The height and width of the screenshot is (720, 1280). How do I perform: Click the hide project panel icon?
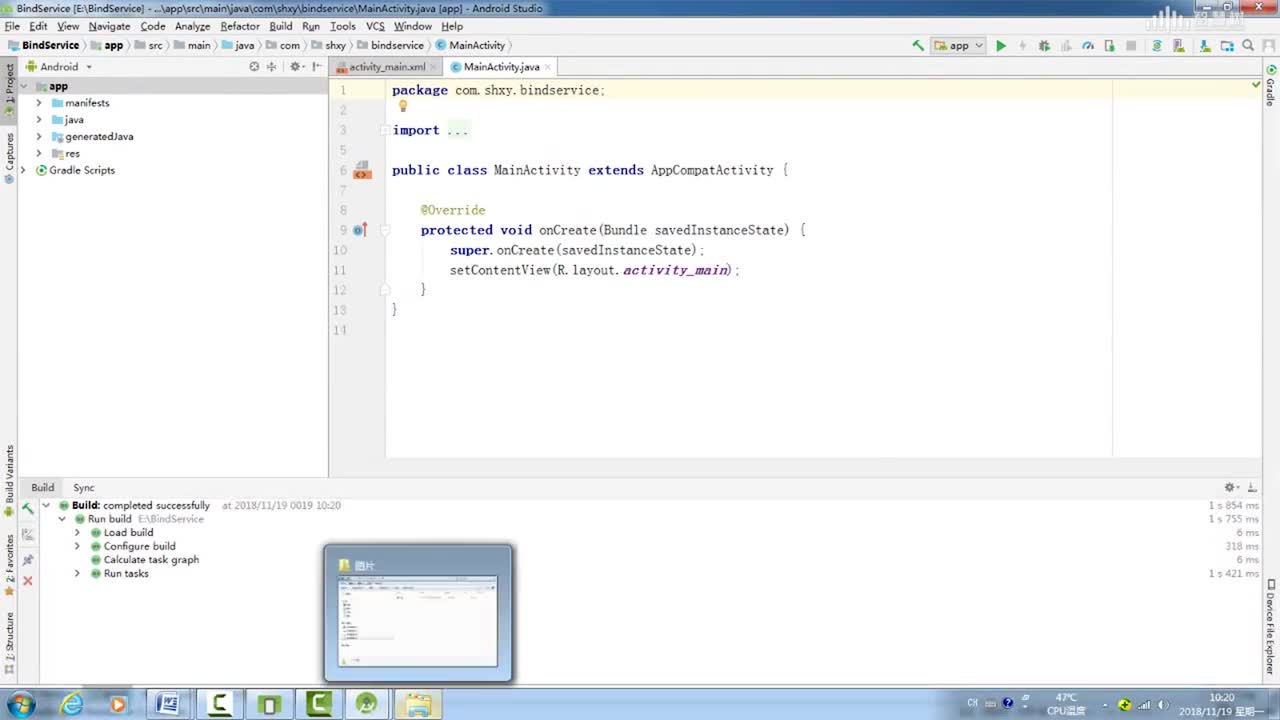(x=317, y=67)
